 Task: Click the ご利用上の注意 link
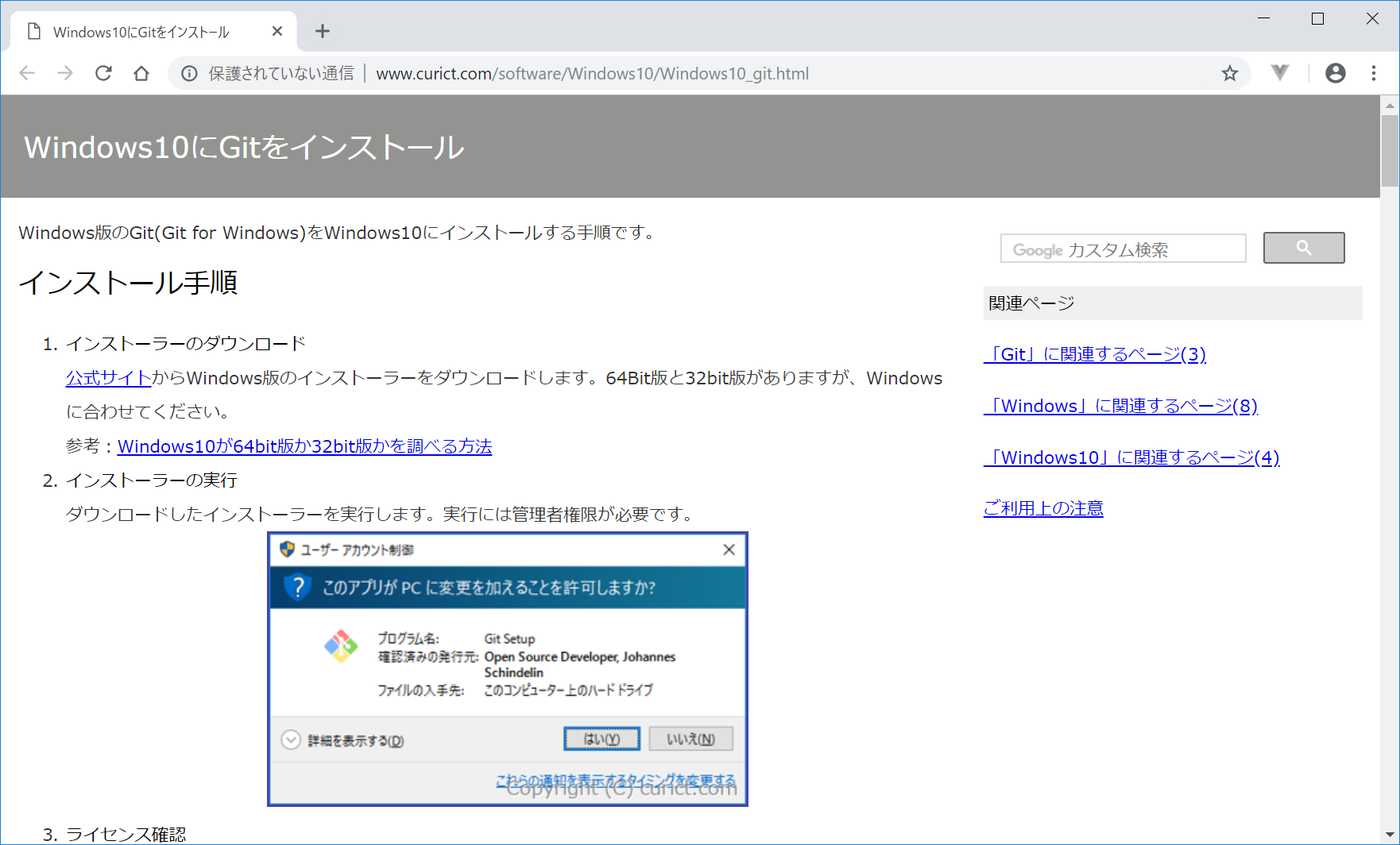tap(1042, 508)
